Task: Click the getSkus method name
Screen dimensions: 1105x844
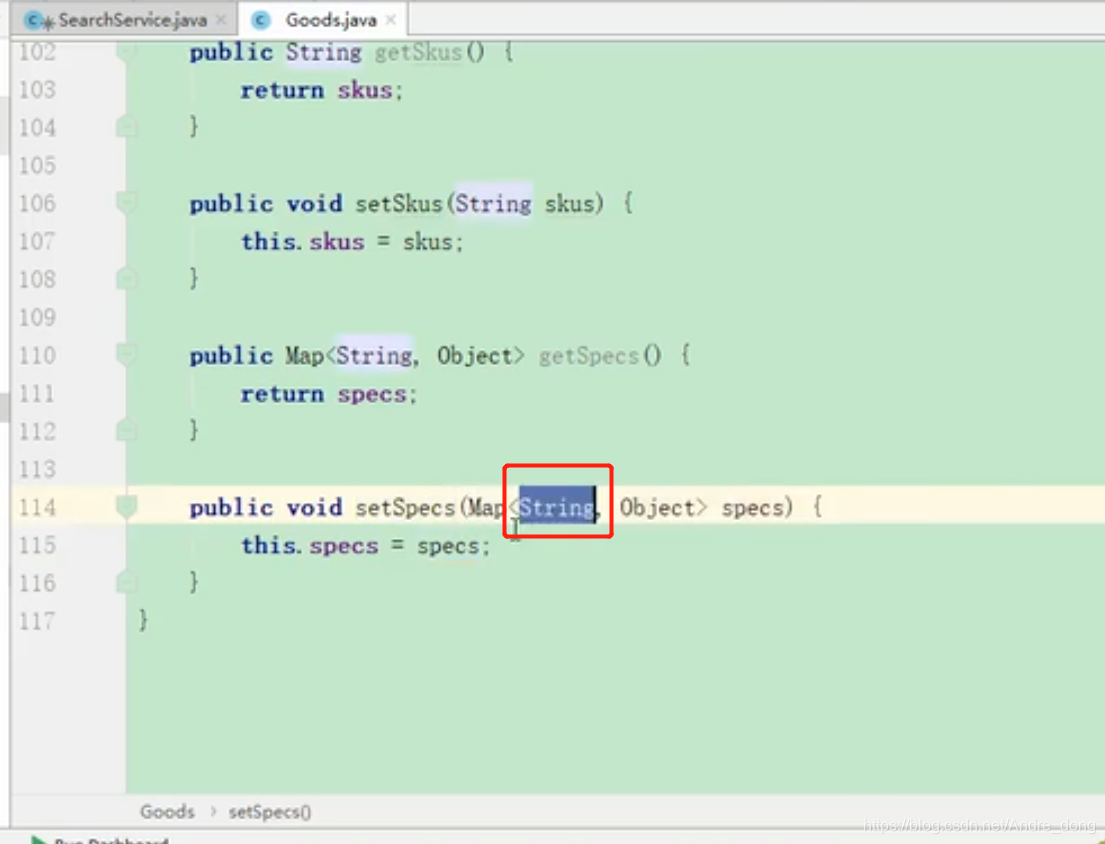Action: (418, 52)
